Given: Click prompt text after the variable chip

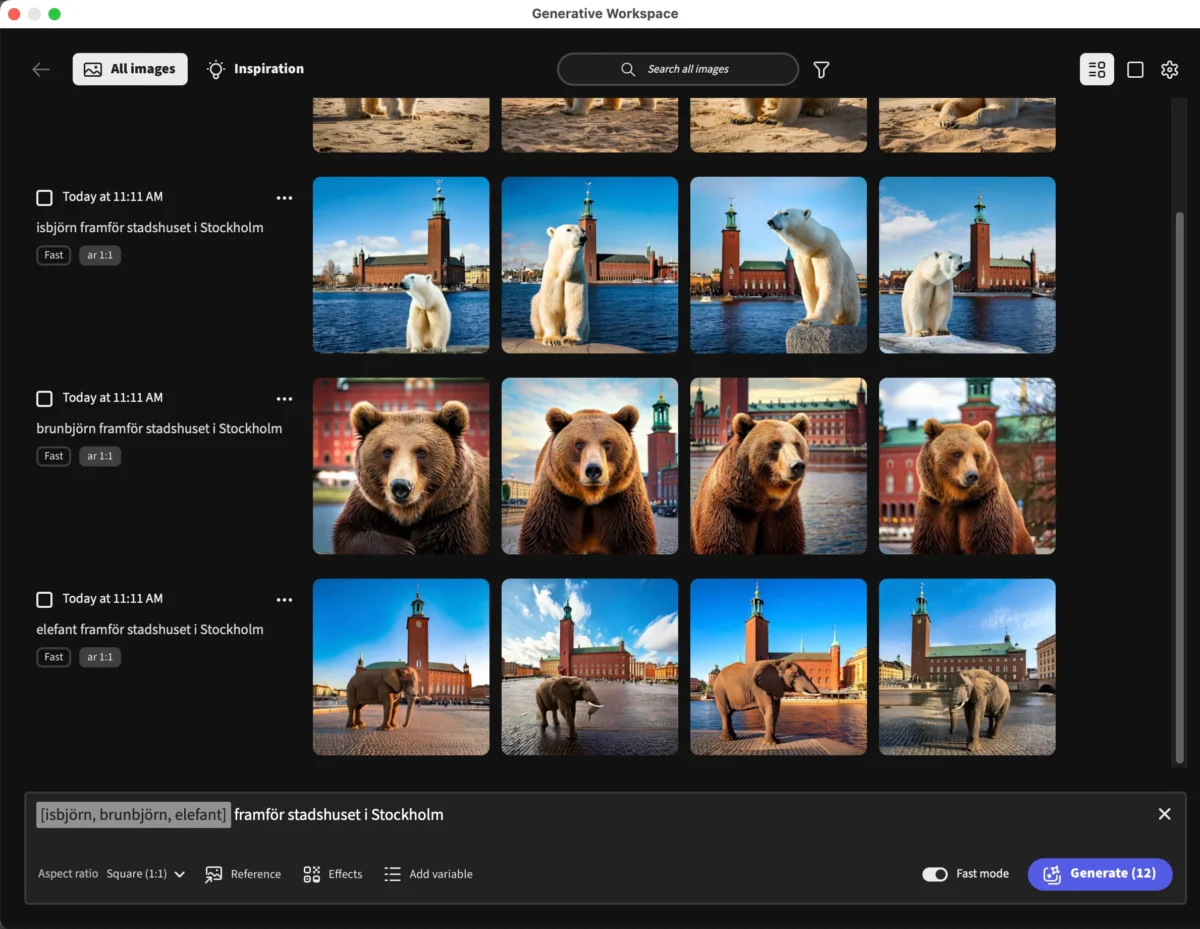Looking at the screenshot, I should (x=339, y=814).
